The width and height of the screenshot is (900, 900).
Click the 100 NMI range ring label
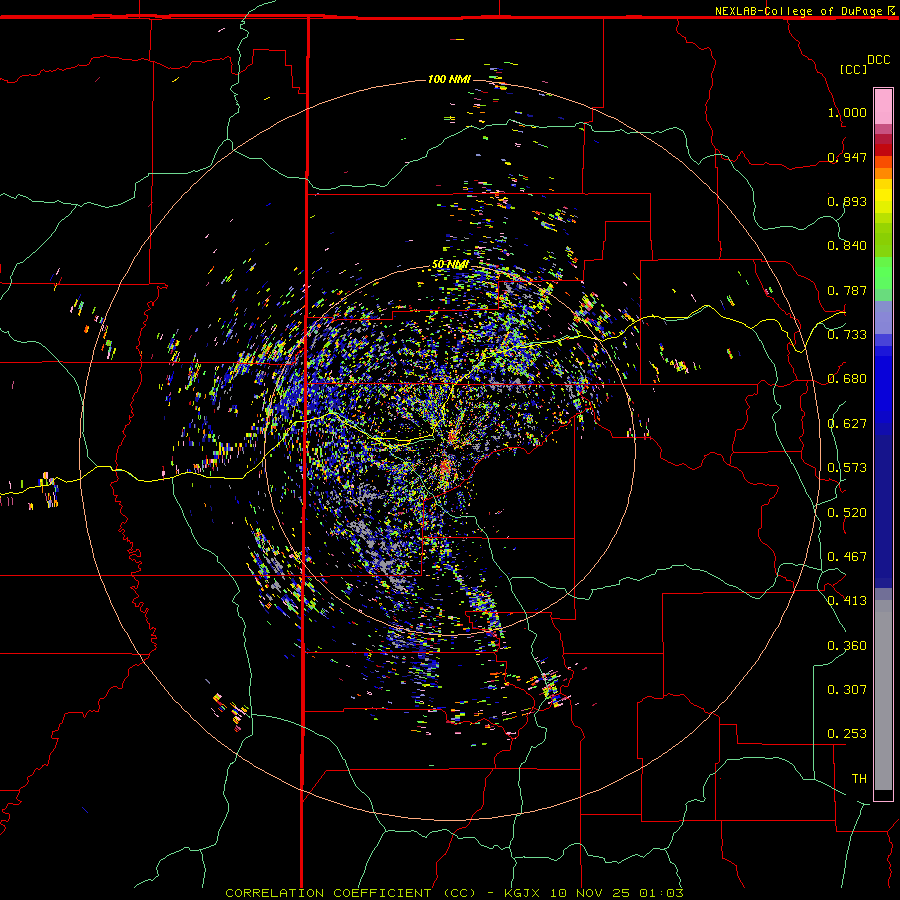(449, 79)
